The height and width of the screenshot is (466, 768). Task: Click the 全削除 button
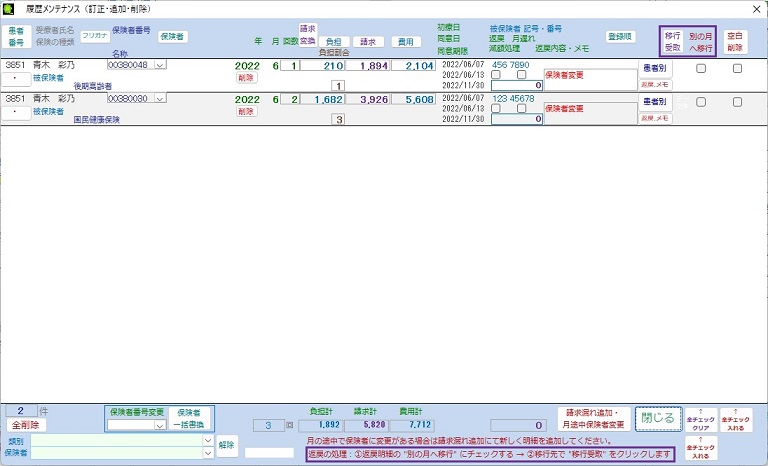(26, 425)
